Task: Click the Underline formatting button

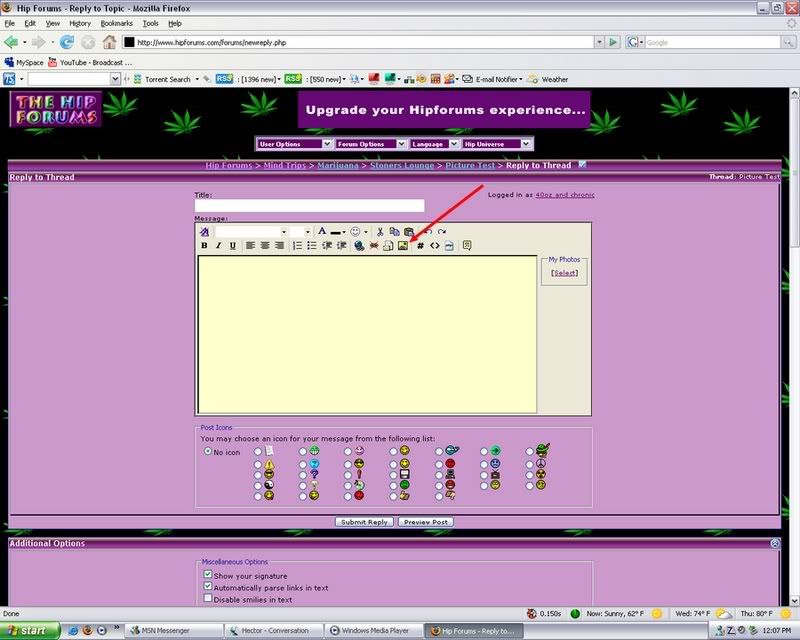Action: point(233,245)
